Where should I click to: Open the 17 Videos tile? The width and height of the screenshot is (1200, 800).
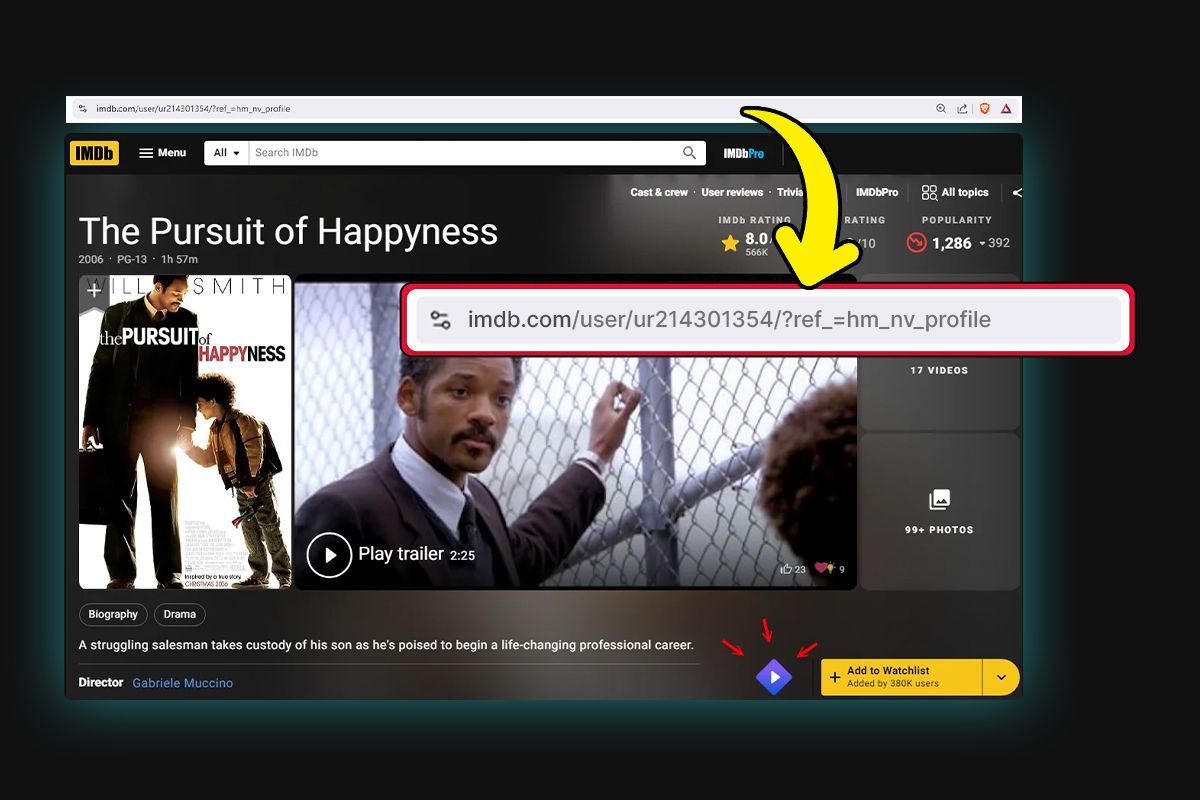point(939,370)
